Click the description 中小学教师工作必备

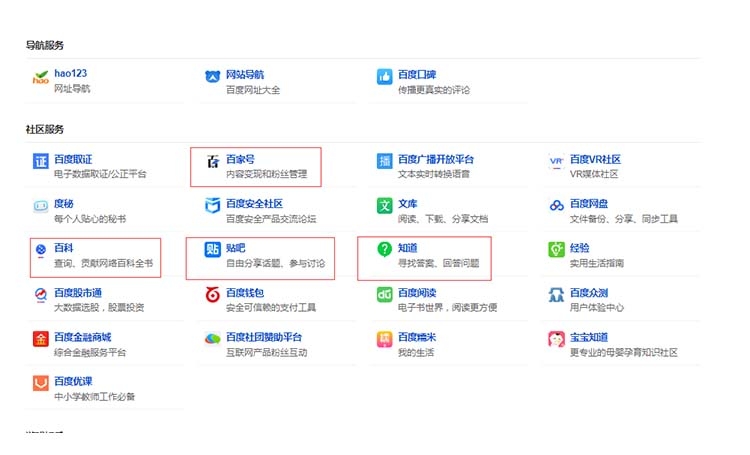tap(94, 397)
